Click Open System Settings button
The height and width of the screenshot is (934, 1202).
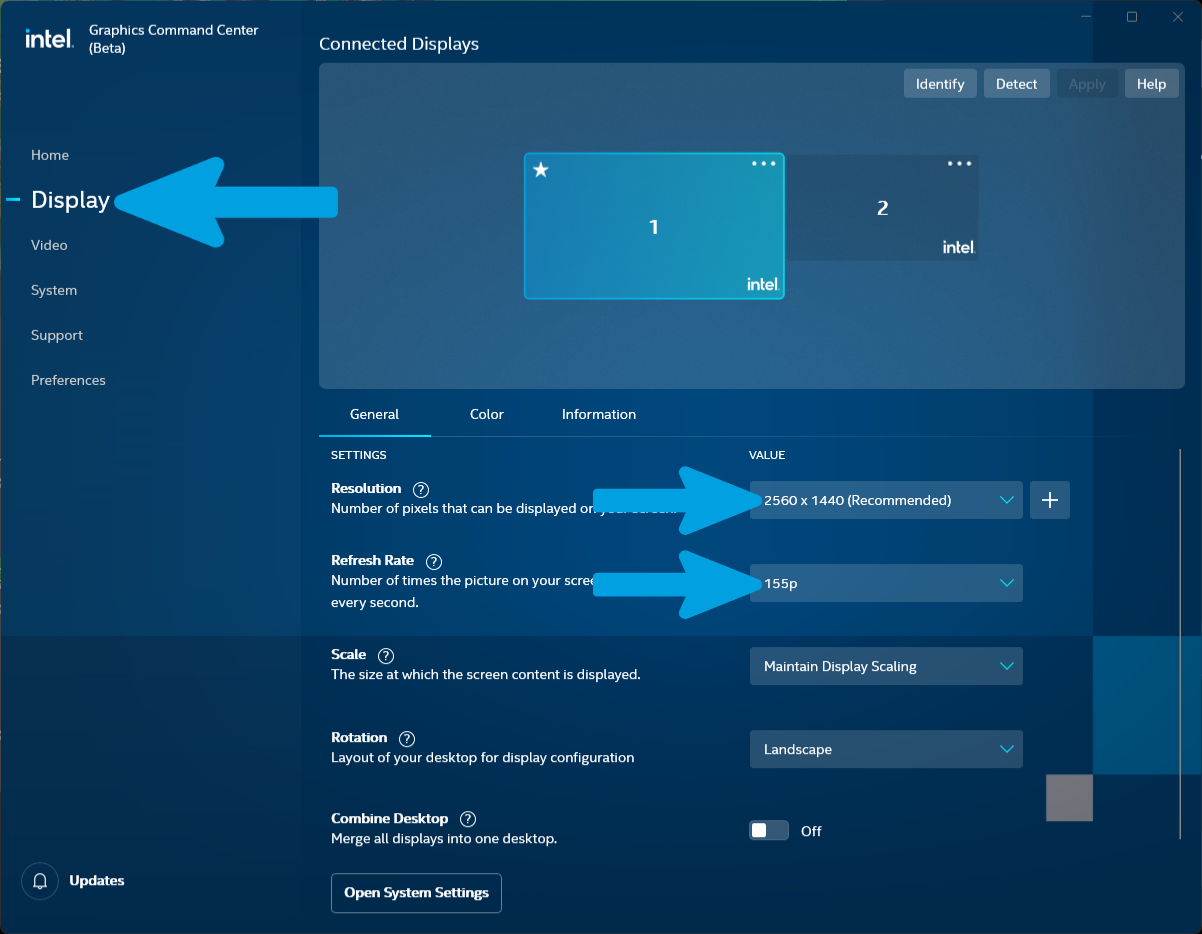tap(416, 893)
